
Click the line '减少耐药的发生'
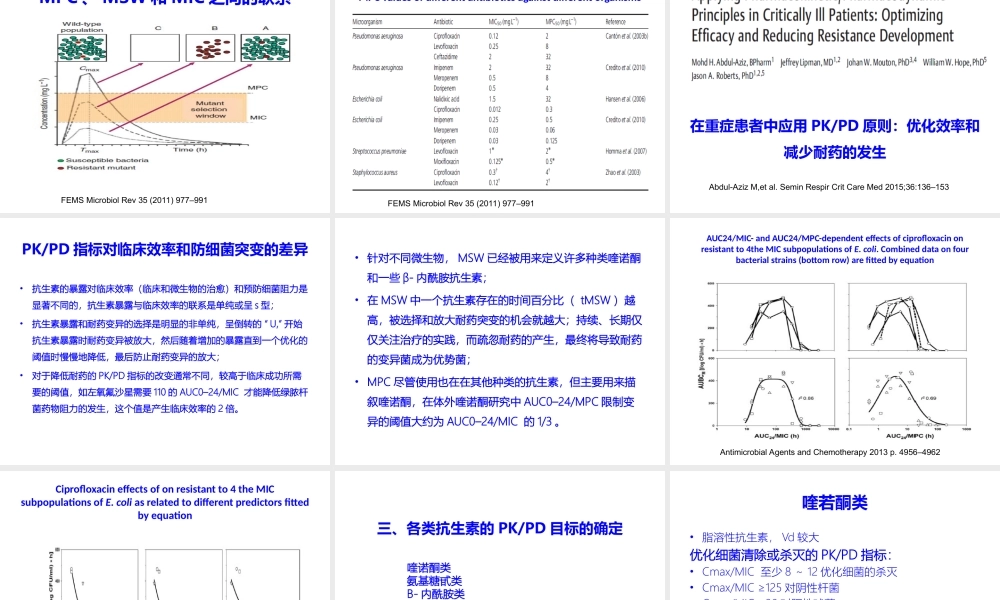pyautogui.click(x=835, y=152)
